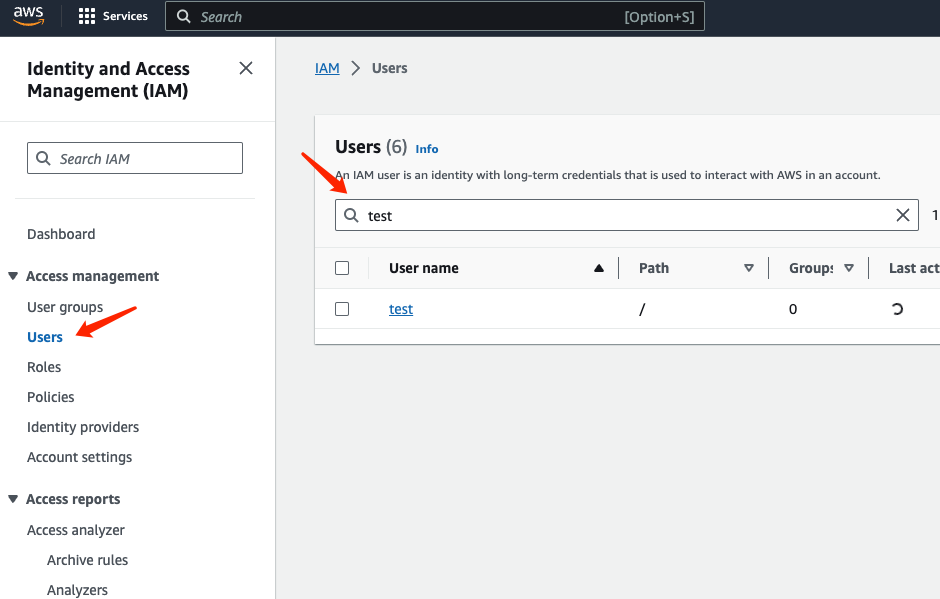Open User groups in sidebar

(65, 307)
